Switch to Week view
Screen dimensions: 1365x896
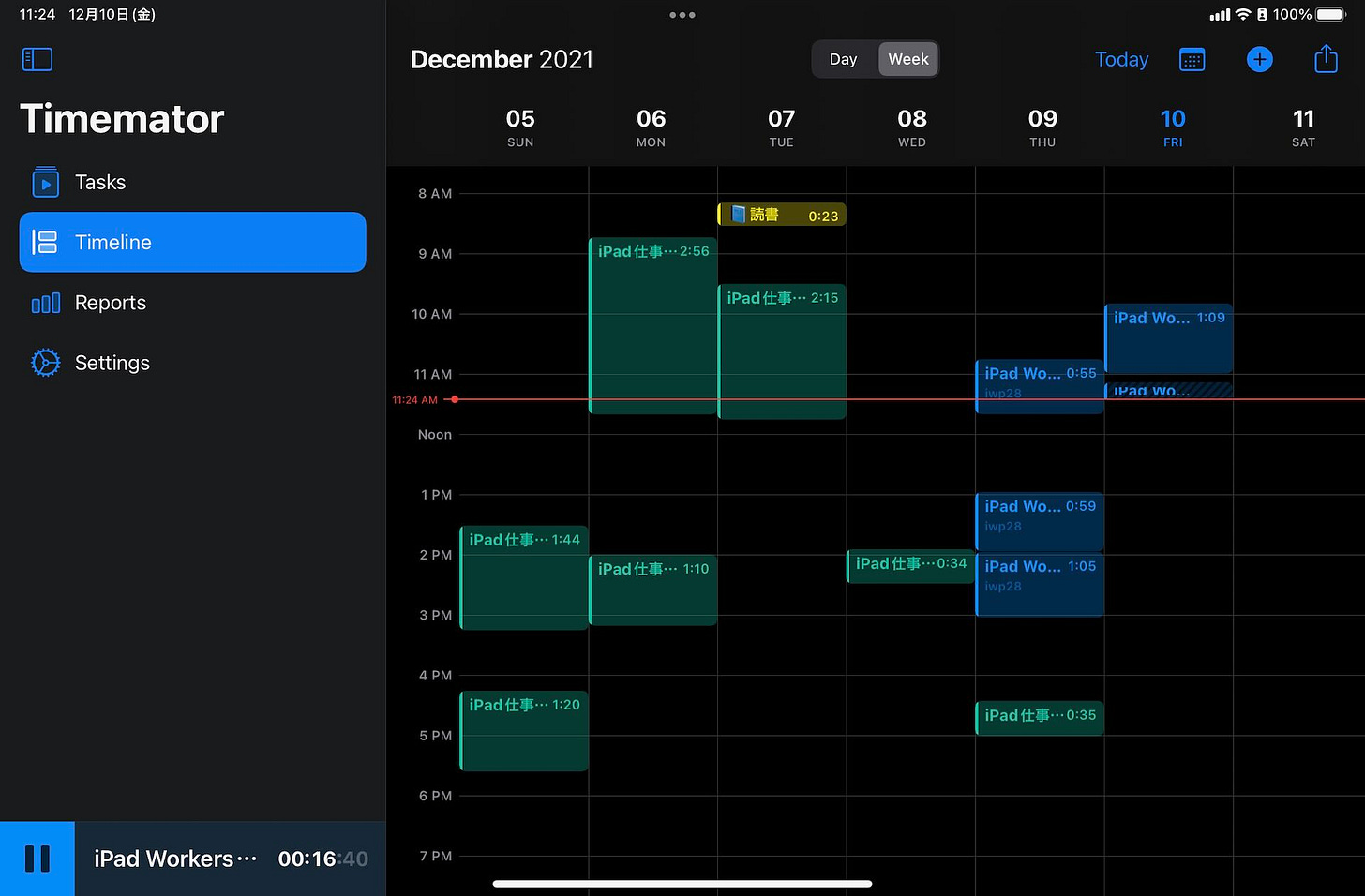tap(908, 59)
